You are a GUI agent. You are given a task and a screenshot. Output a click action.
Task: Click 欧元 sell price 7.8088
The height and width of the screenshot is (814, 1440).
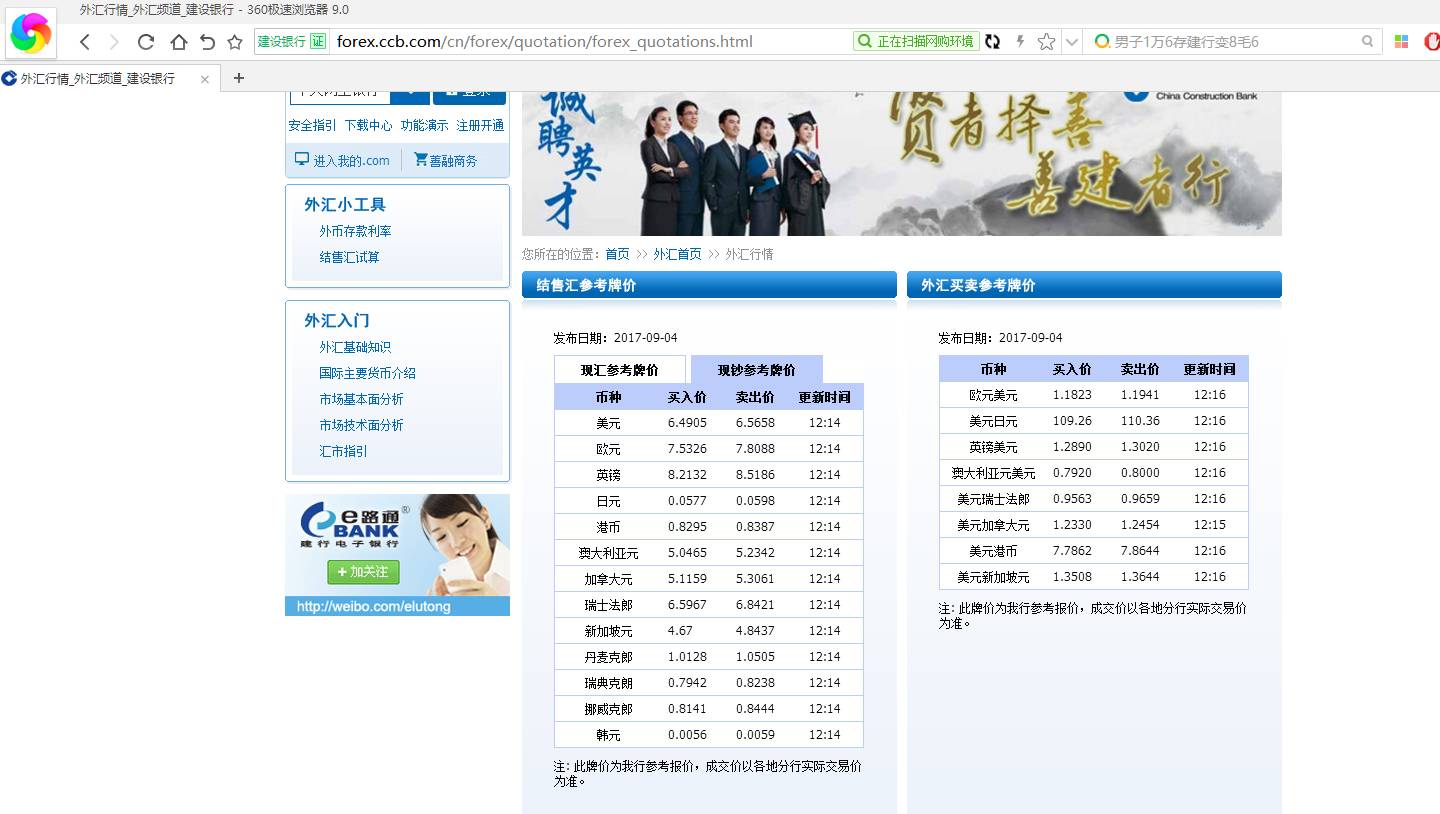click(755, 449)
